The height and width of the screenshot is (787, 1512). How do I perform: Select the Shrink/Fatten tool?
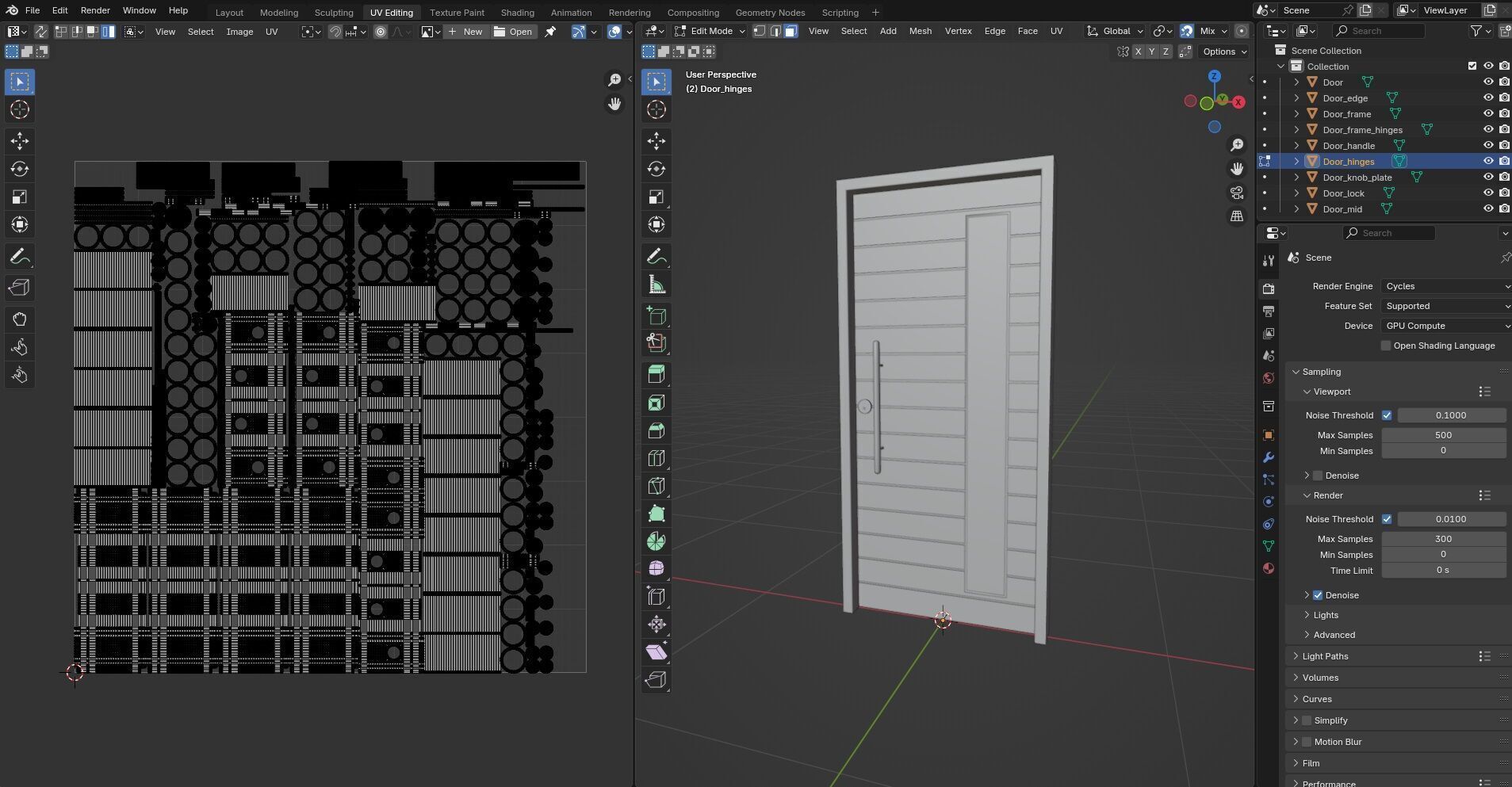coord(656,624)
